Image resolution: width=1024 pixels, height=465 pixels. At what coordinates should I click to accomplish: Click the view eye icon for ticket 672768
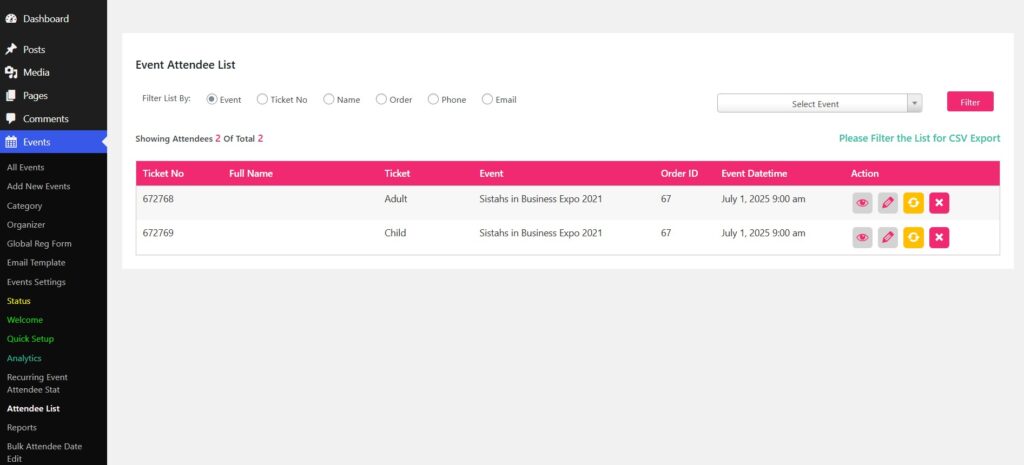coord(862,203)
